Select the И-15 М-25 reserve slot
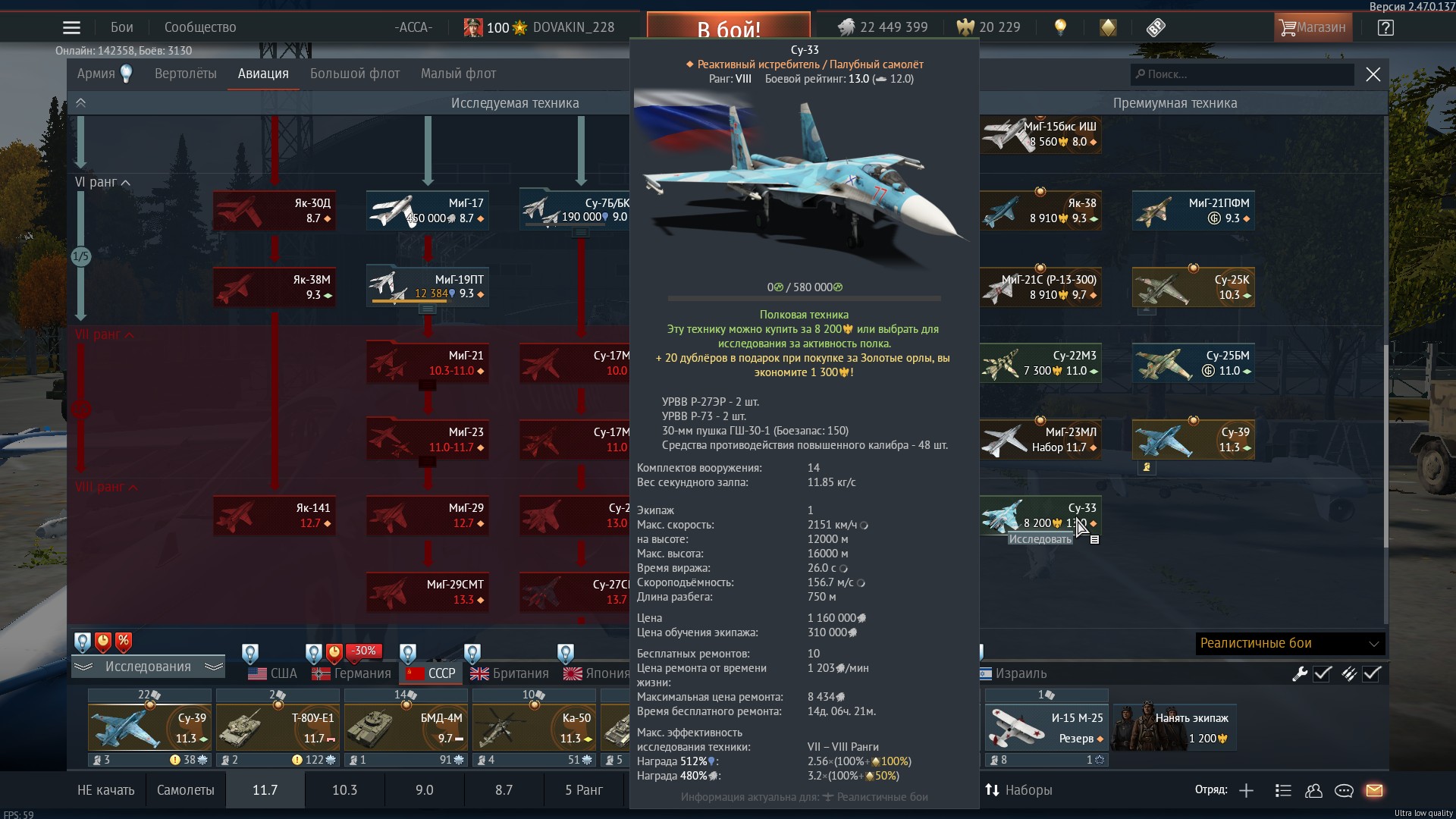The image size is (1456, 819). click(x=1047, y=728)
